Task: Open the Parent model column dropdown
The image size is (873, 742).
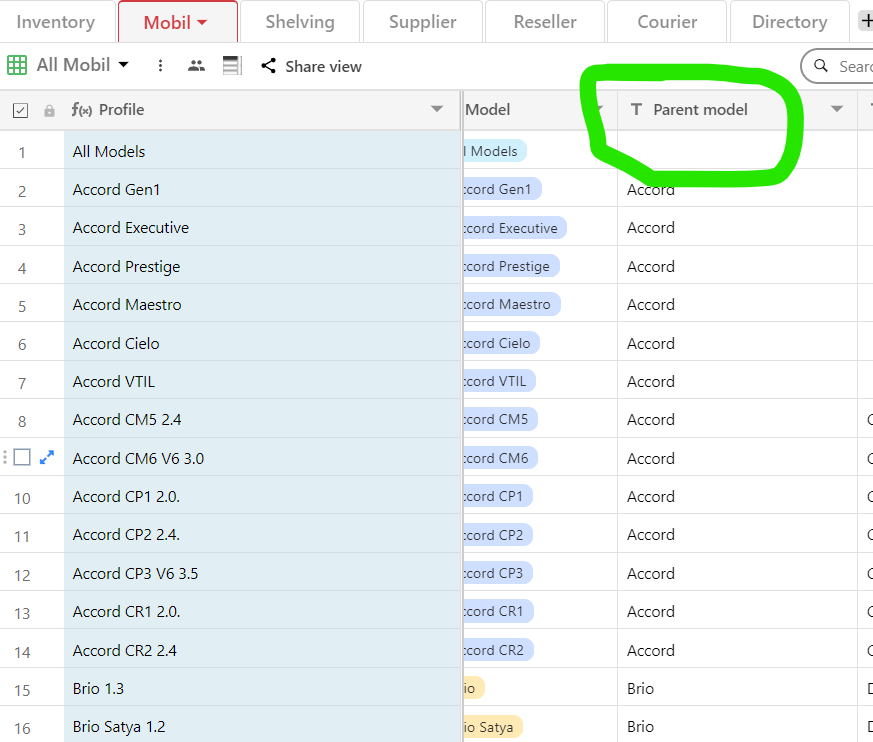Action: click(x=836, y=109)
